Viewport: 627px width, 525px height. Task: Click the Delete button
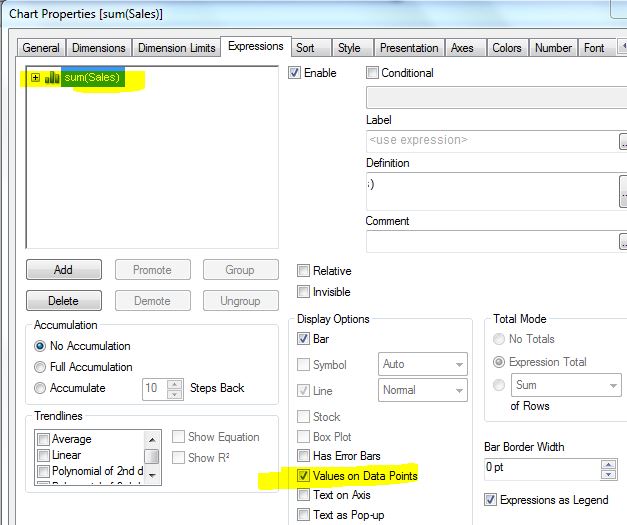[64, 301]
